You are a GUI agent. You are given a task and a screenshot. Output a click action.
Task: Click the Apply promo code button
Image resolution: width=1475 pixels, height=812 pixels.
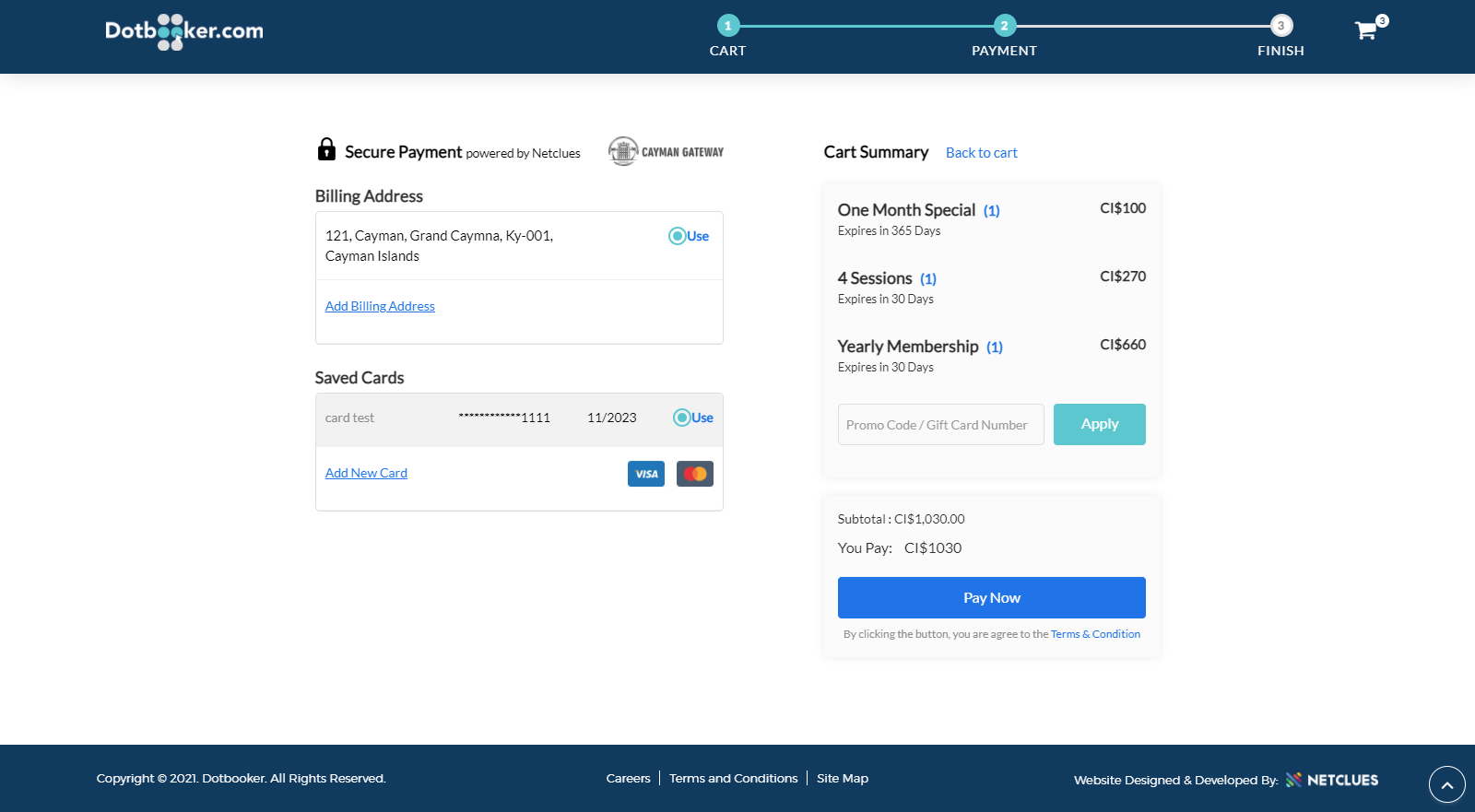(x=1100, y=424)
